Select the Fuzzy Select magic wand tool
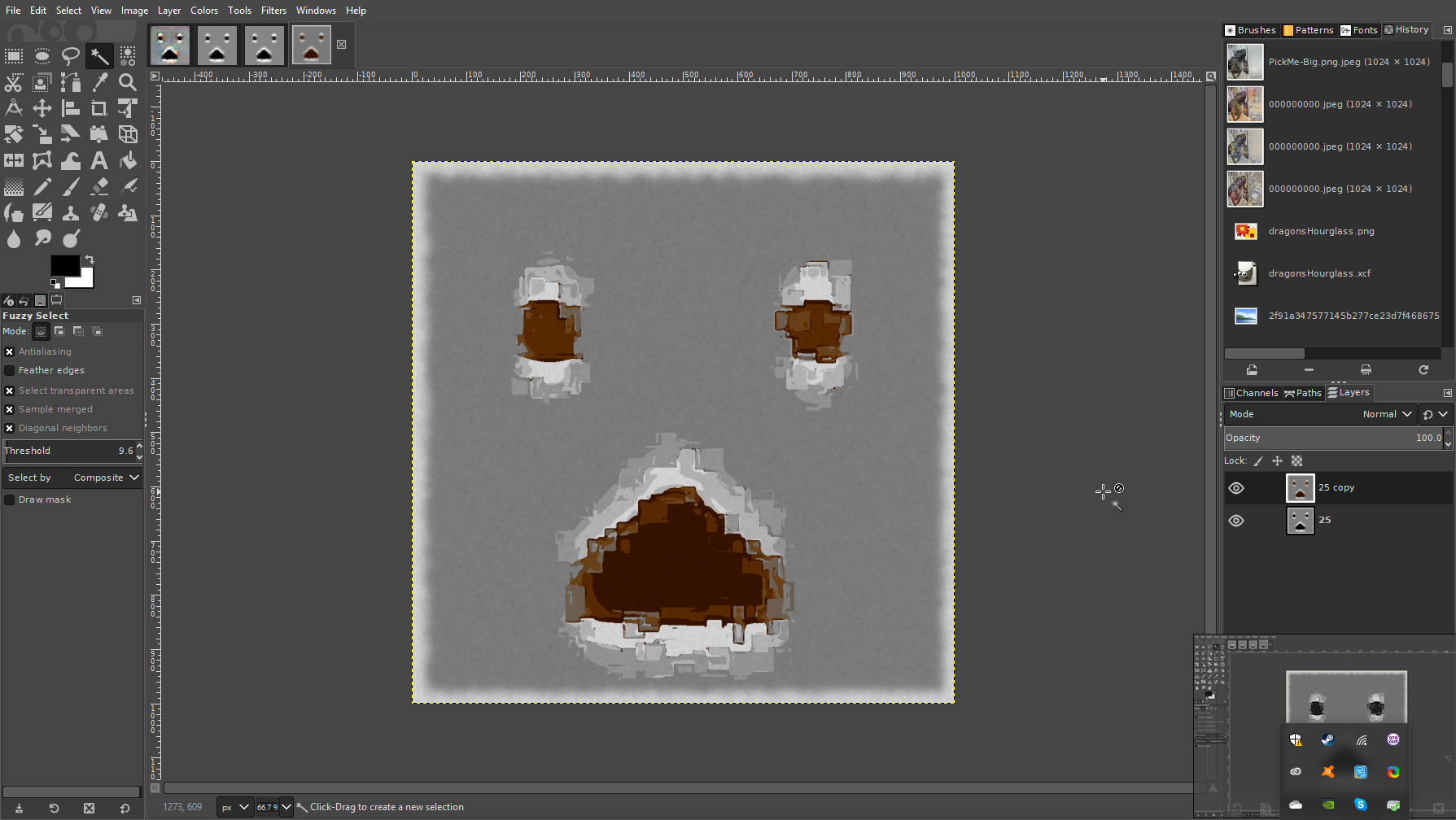 click(x=99, y=56)
